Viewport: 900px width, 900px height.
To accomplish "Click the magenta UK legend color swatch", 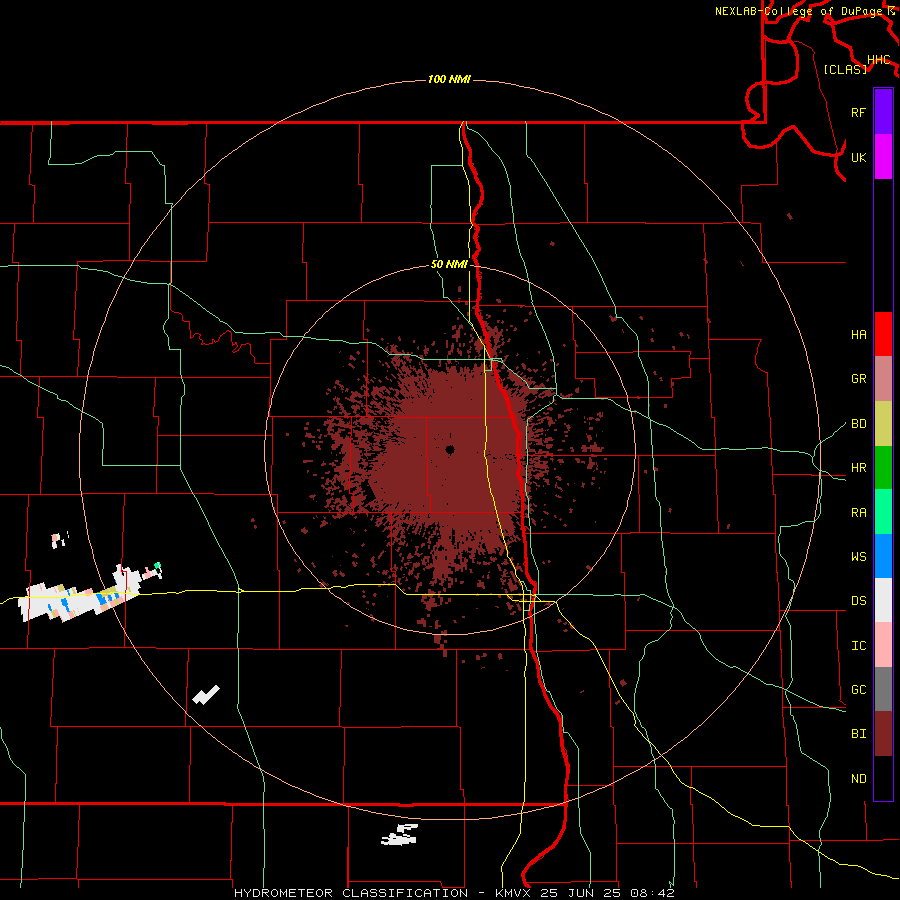I will tap(883, 157).
